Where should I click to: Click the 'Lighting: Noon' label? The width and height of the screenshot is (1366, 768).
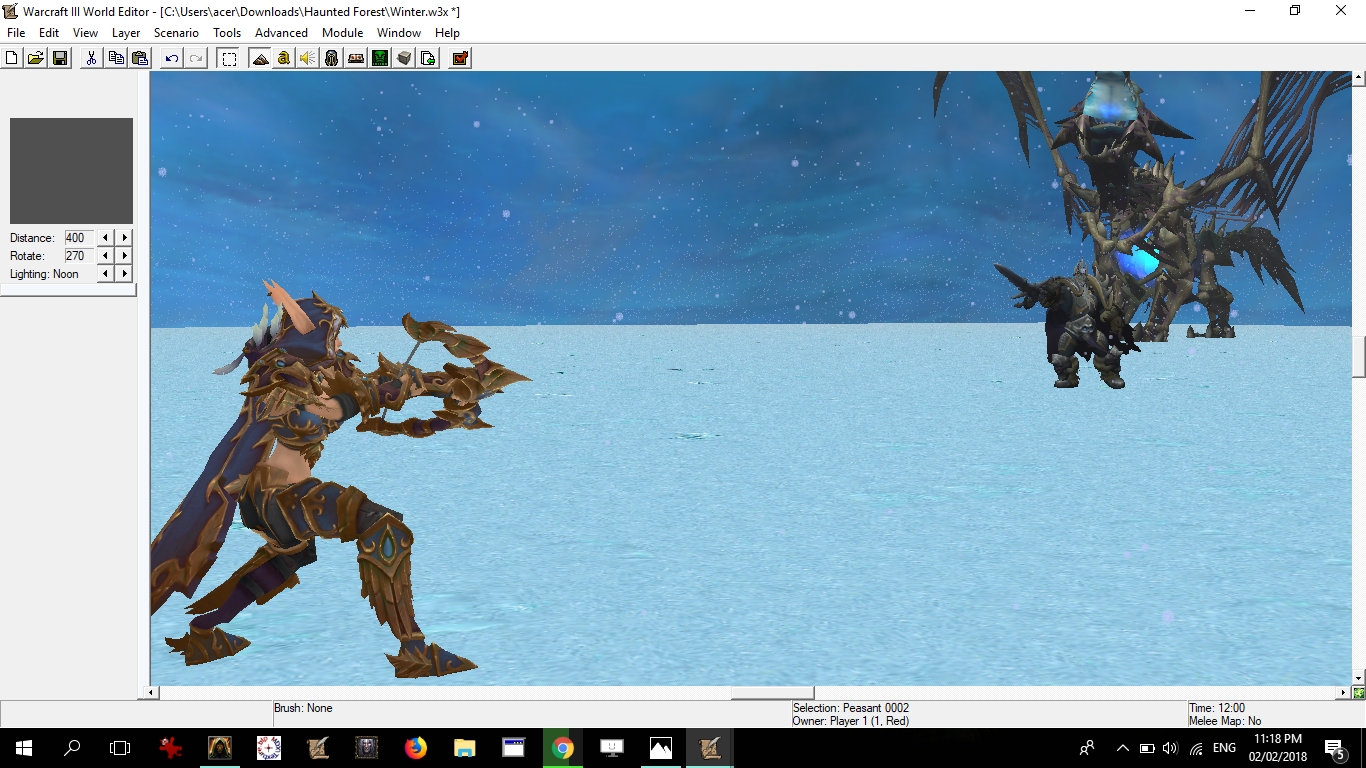point(44,274)
